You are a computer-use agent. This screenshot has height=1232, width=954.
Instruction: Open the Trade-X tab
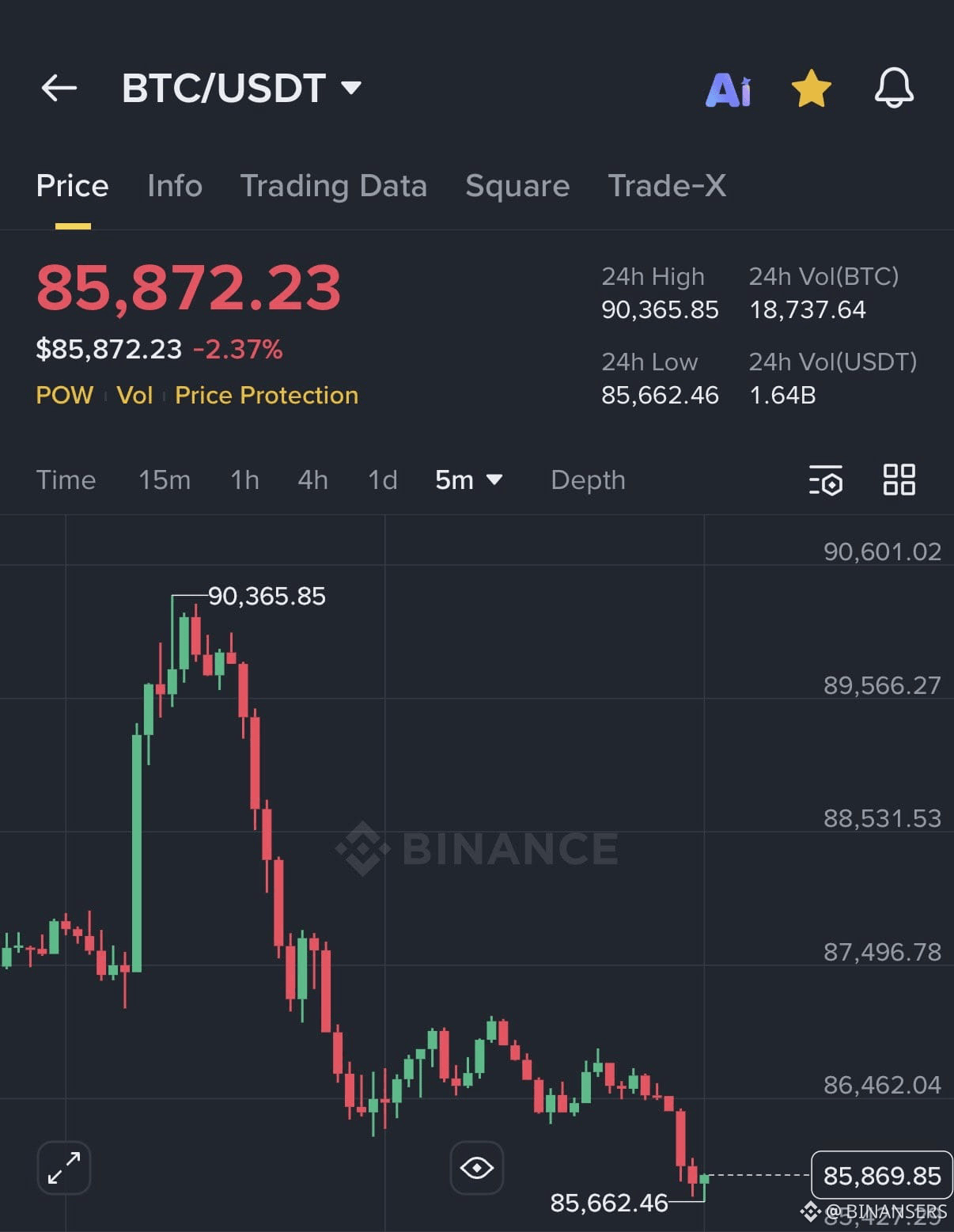667,186
